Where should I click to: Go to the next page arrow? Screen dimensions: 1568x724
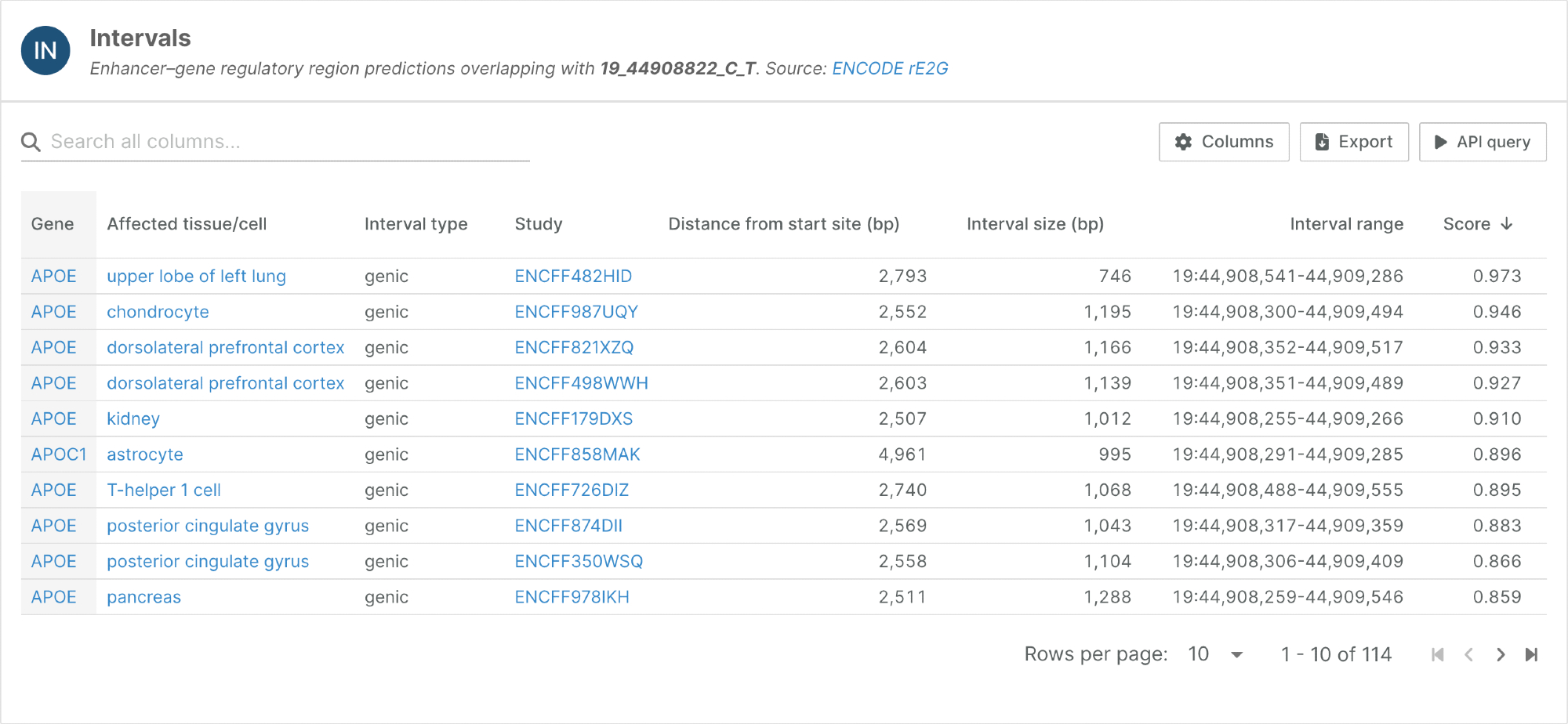click(x=1500, y=655)
